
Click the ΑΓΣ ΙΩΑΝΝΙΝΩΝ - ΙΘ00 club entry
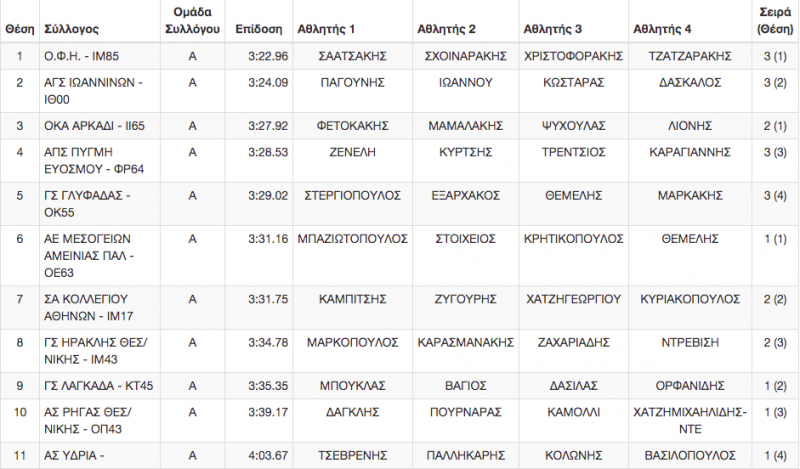coord(93,91)
